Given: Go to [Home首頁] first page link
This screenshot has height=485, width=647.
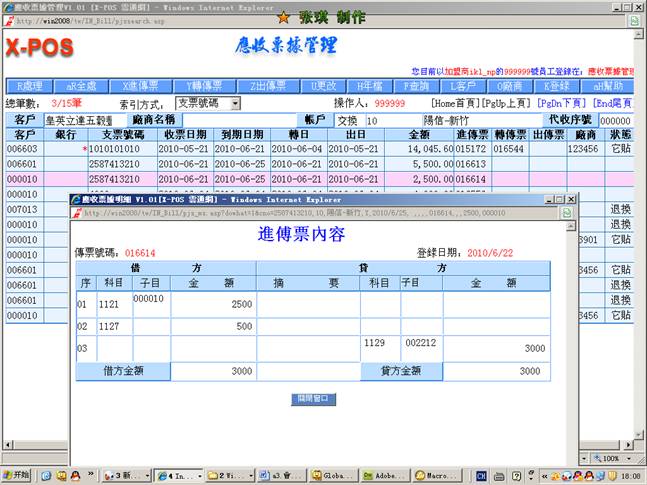Looking at the screenshot, I should (x=453, y=103).
